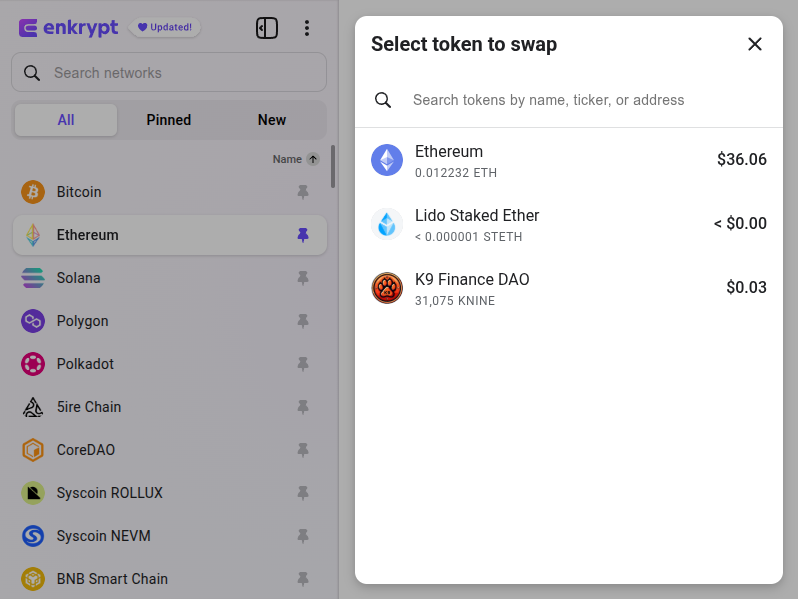Pin the Syscoin ROLLUX network

(x=303, y=493)
